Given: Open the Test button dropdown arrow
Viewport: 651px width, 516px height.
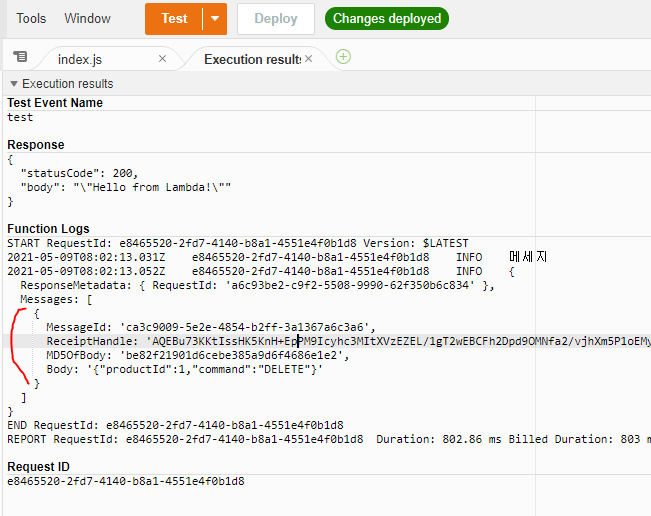Looking at the screenshot, I should 215,19.
